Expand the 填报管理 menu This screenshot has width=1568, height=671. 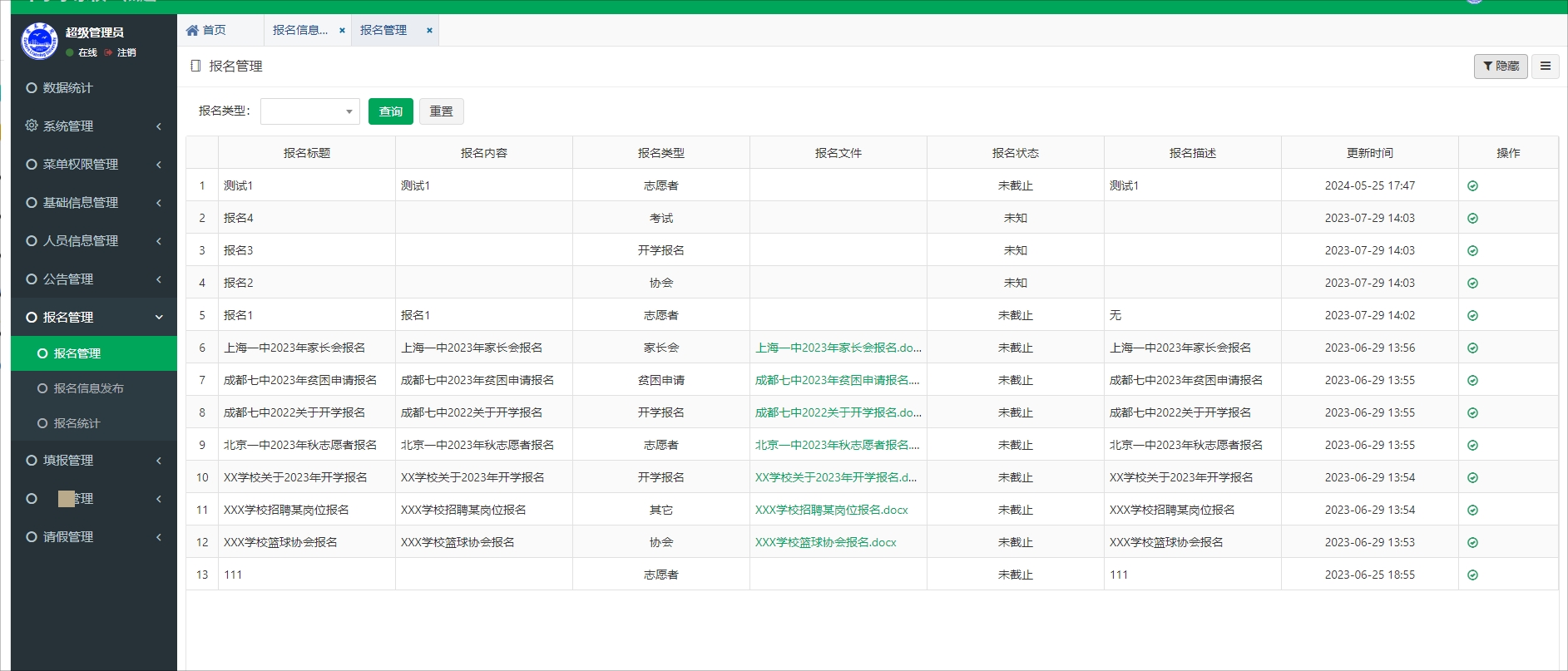click(x=94, y=460)
